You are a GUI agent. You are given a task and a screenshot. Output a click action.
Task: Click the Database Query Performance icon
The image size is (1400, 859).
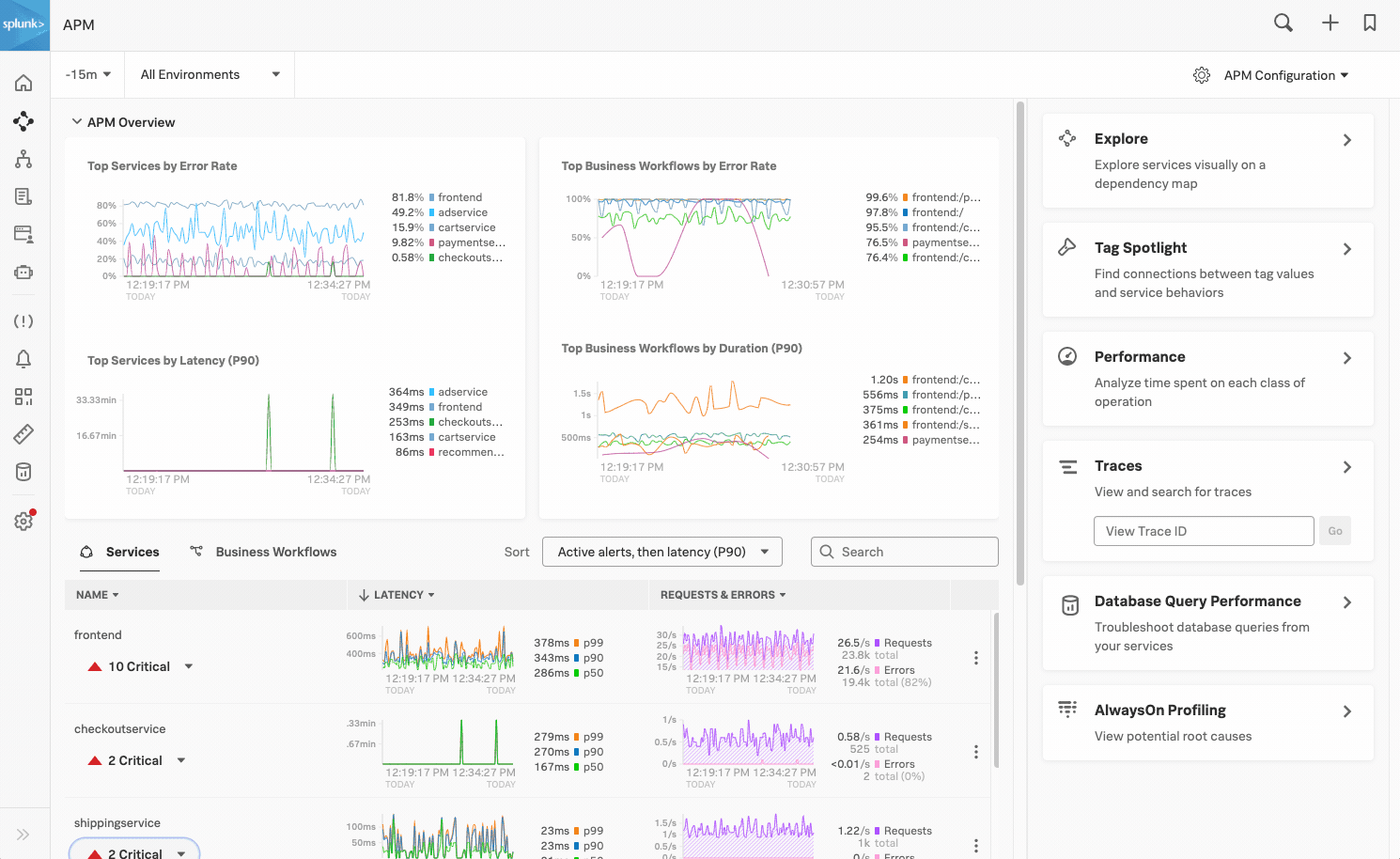(x=1069, y=604)
